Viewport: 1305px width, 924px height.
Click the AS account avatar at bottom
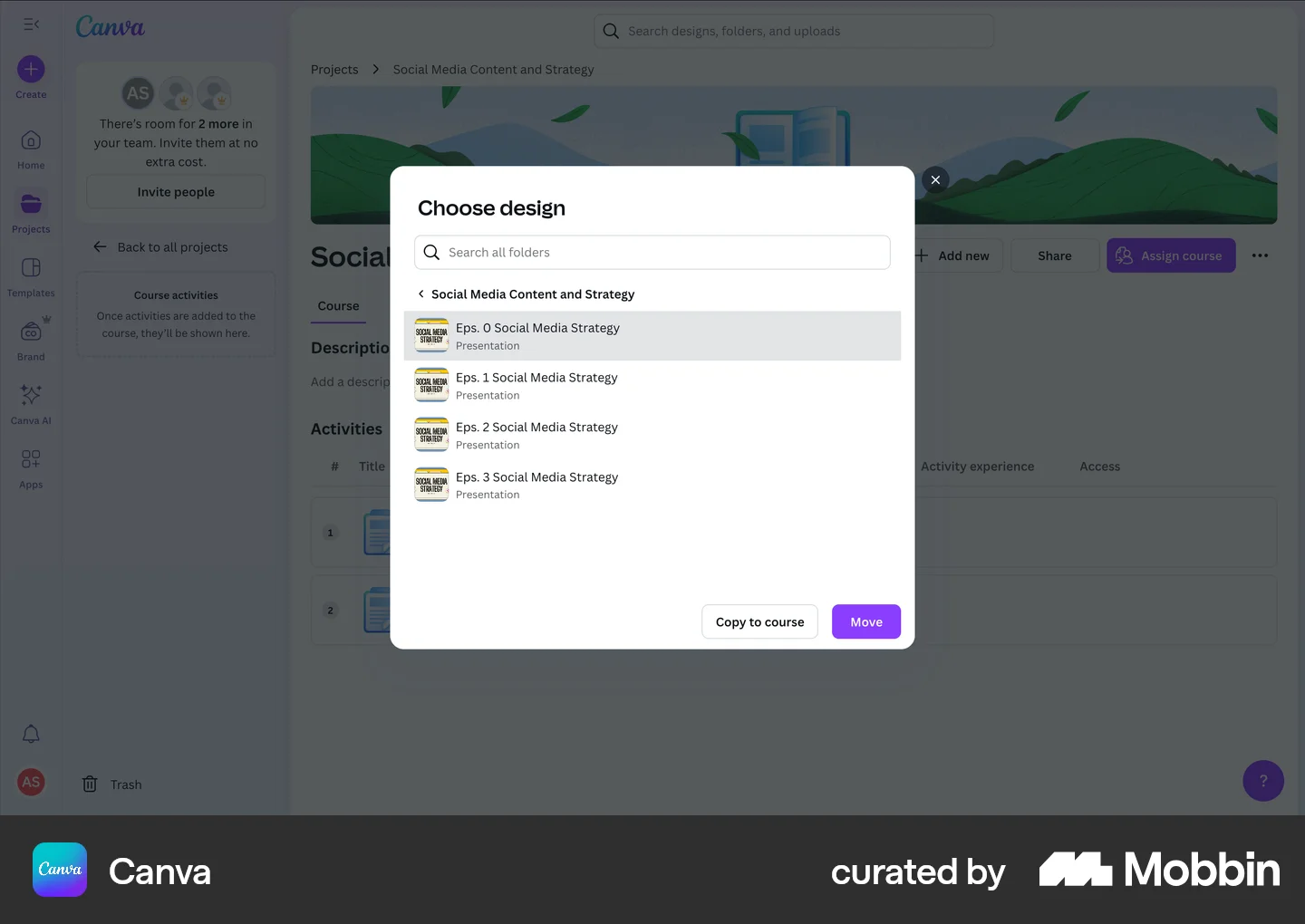point(31,782)
